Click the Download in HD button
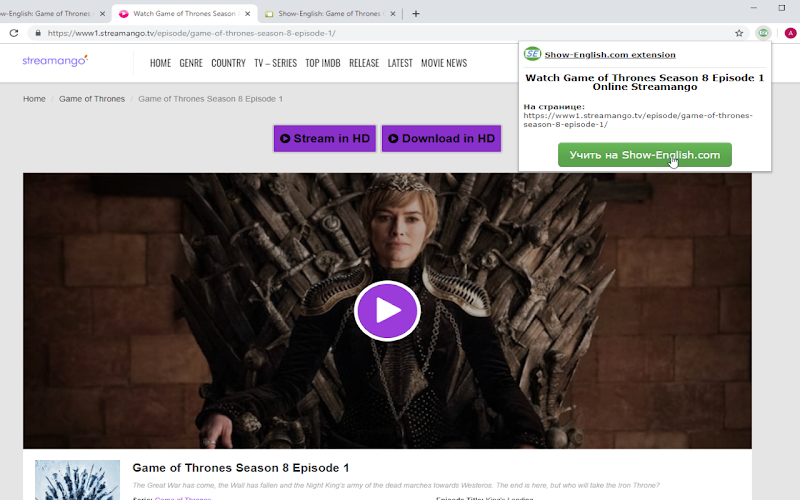The width and height of the screenshot is (800, 500). [441, 139]
